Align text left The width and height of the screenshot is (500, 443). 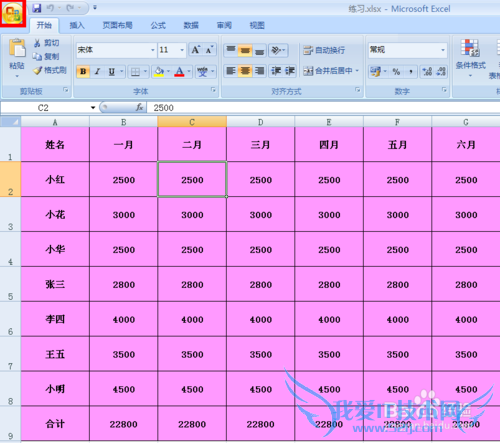(x=231, y=71)
